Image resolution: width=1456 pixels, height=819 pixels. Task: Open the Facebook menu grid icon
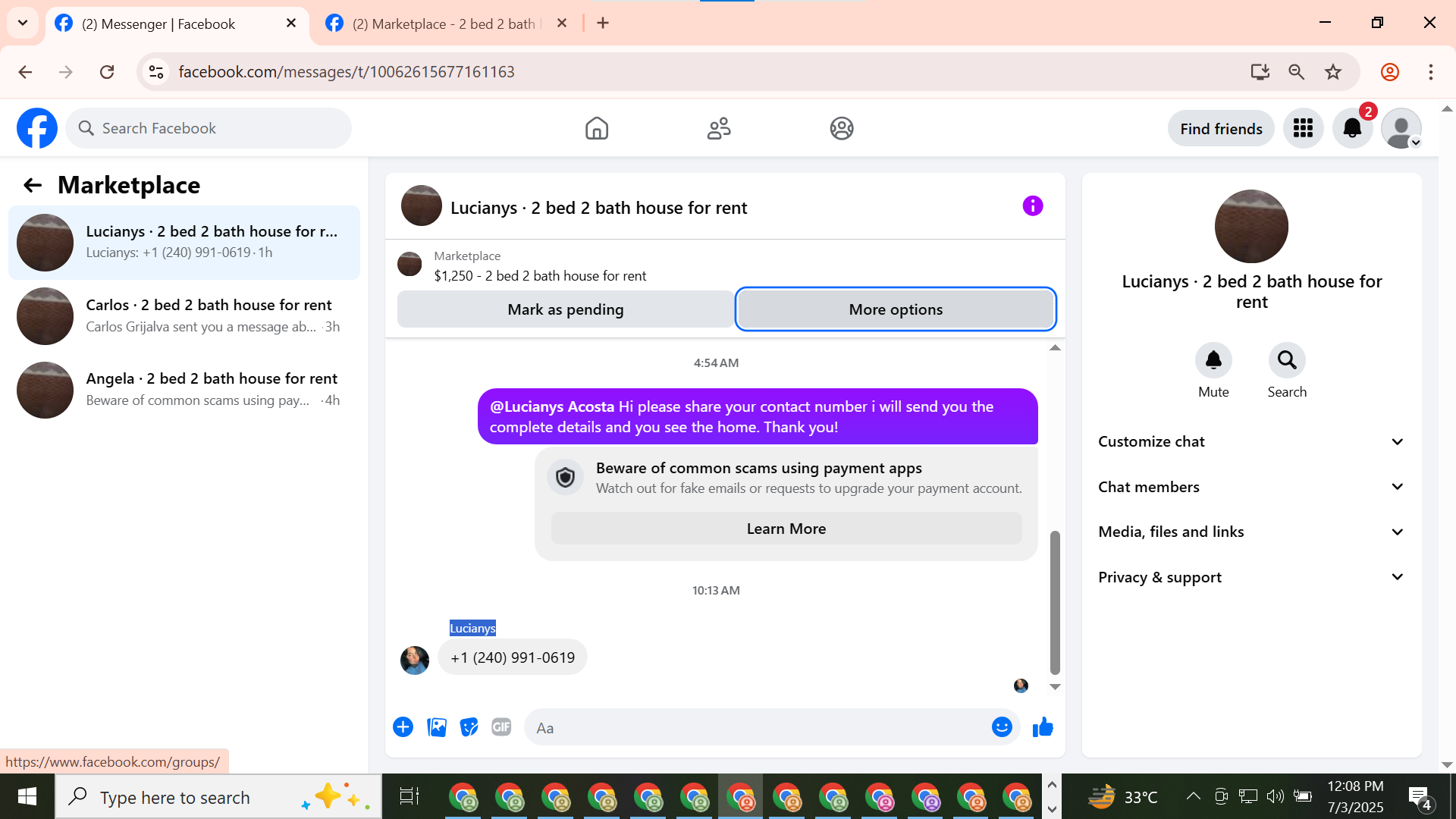[1303, 128]
